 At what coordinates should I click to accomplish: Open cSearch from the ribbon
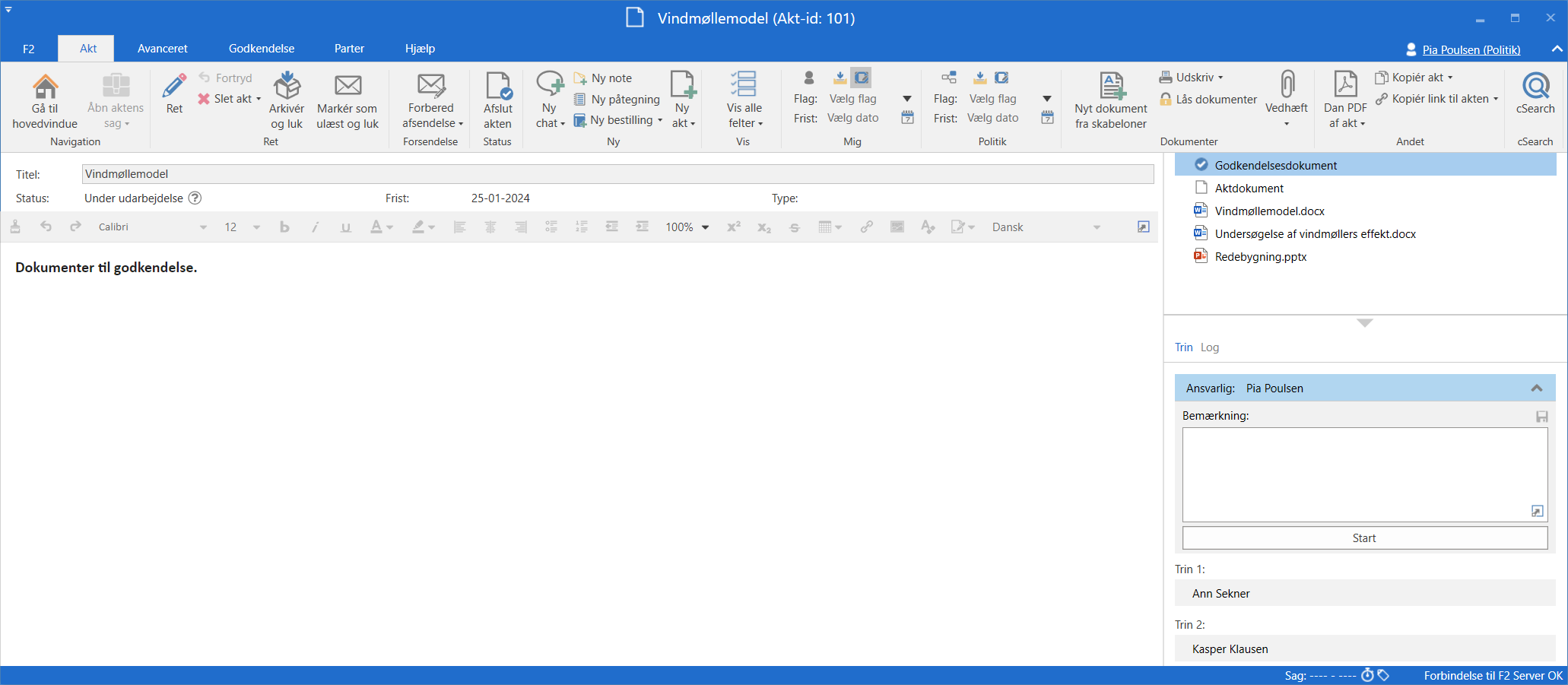1535,87
